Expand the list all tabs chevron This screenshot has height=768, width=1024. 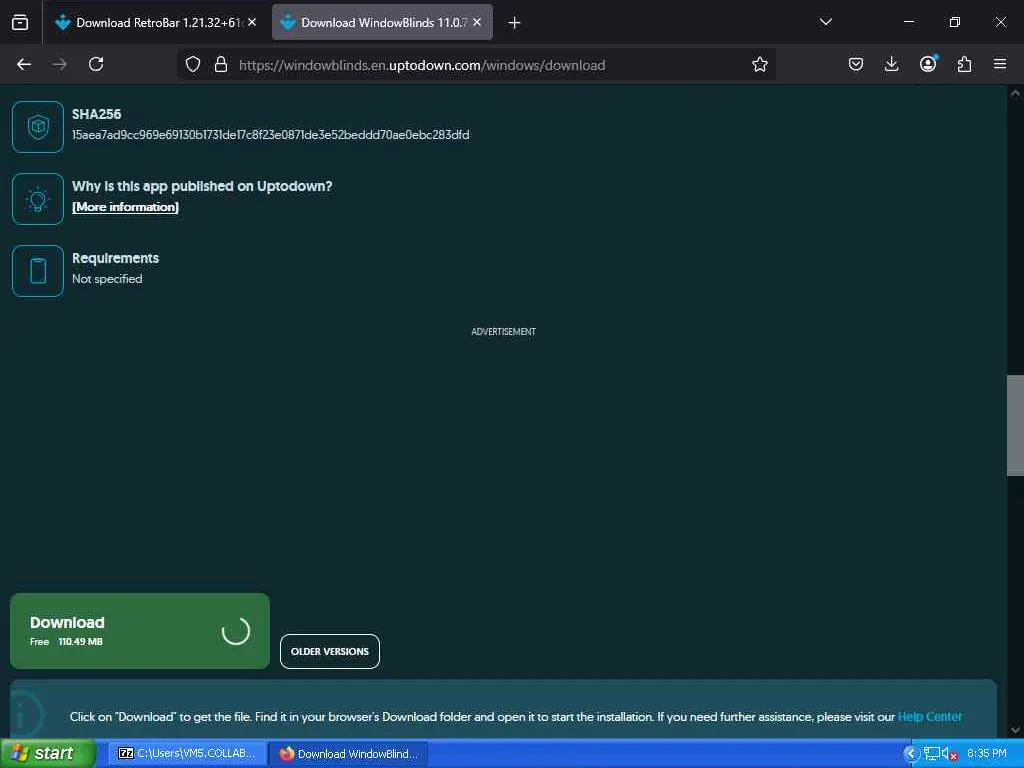pos(825,22)
